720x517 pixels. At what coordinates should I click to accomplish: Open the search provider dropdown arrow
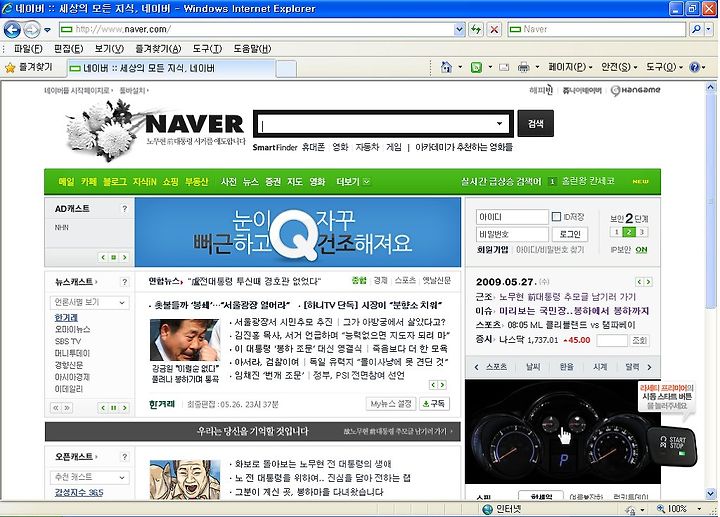coord(709,29)
